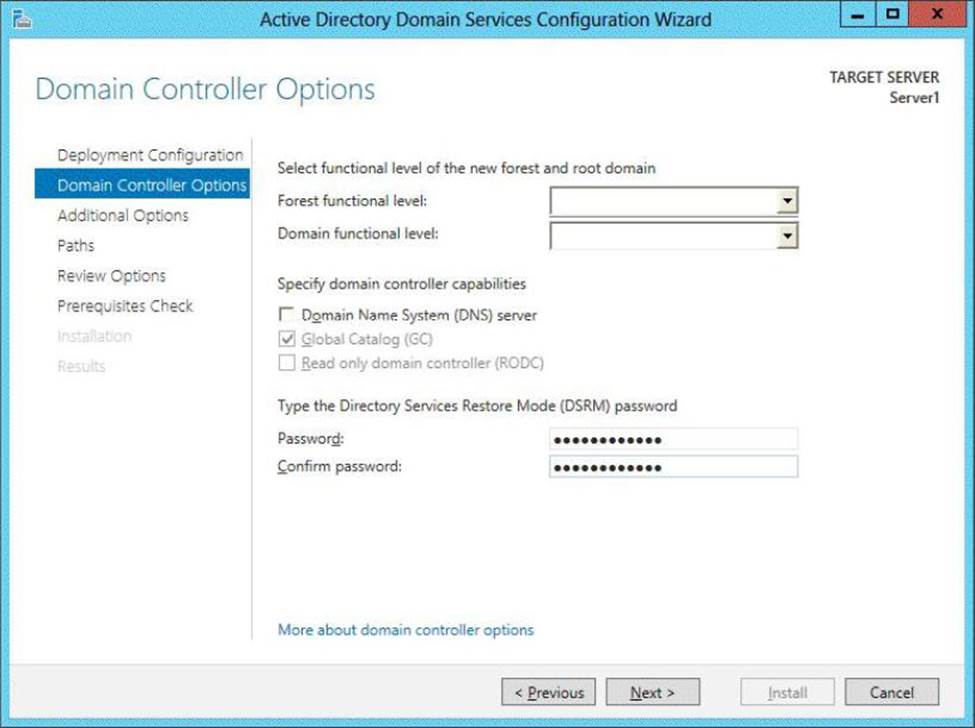975x728 pixels.
Task: Select Domain Controller Options in sidebar
Action: click(151, 185)
